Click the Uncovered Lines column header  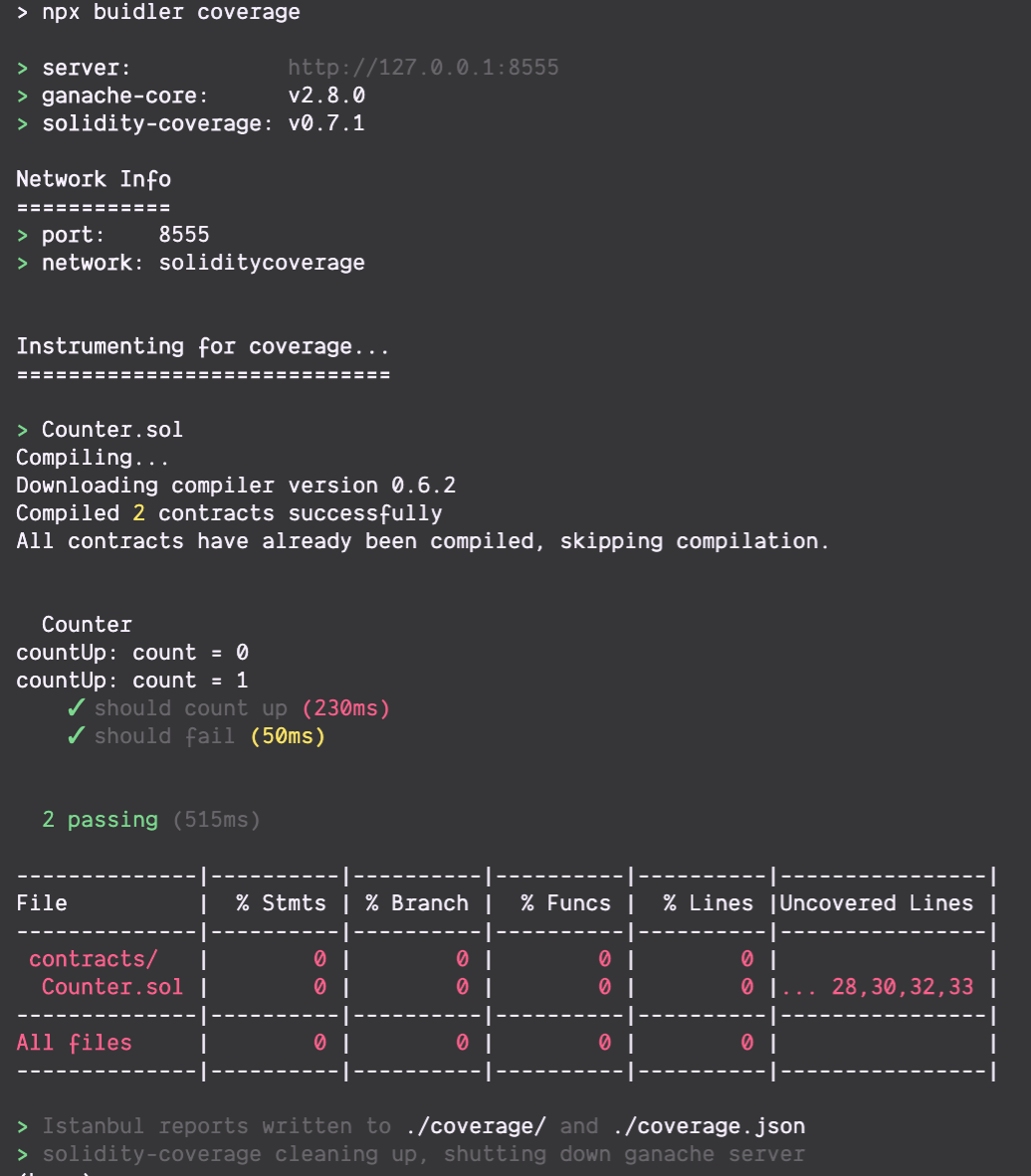pos(877,903)
